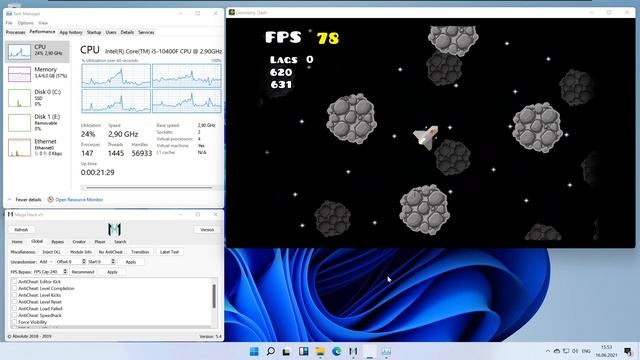Click the tray volume icon
This screenshot has height=360, width=640.
pyautogui.click(x=575, y=351)
